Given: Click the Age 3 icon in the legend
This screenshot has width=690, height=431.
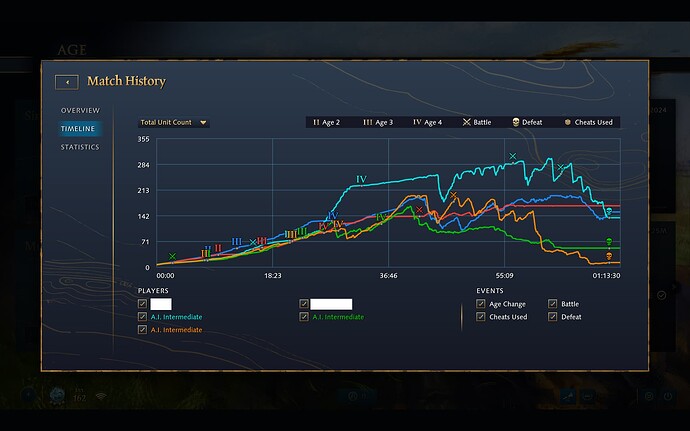Looking at the screenshot, I should [368, 122].
